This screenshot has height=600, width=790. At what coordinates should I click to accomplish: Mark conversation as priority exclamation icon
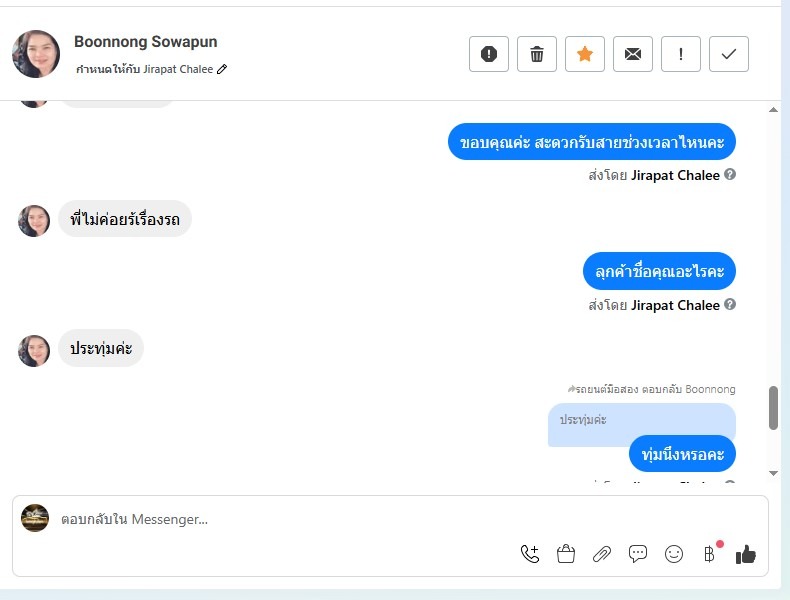click(x=681, y=54)
